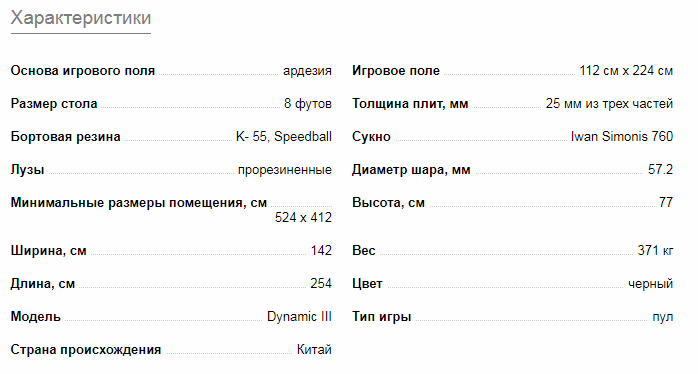Image resolution: width=698 pixels, height=374 pixels.
Task: Click the 524 x 412 room size value
Action: pos(303,218)
